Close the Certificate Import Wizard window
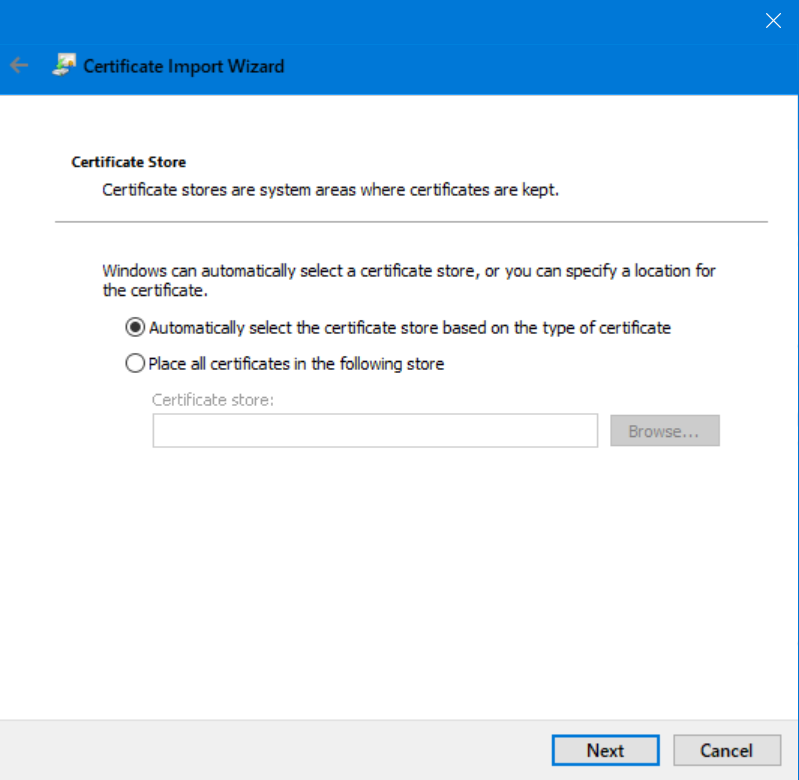799x780 pixels. pyautogui.click(x=772, y=20)
